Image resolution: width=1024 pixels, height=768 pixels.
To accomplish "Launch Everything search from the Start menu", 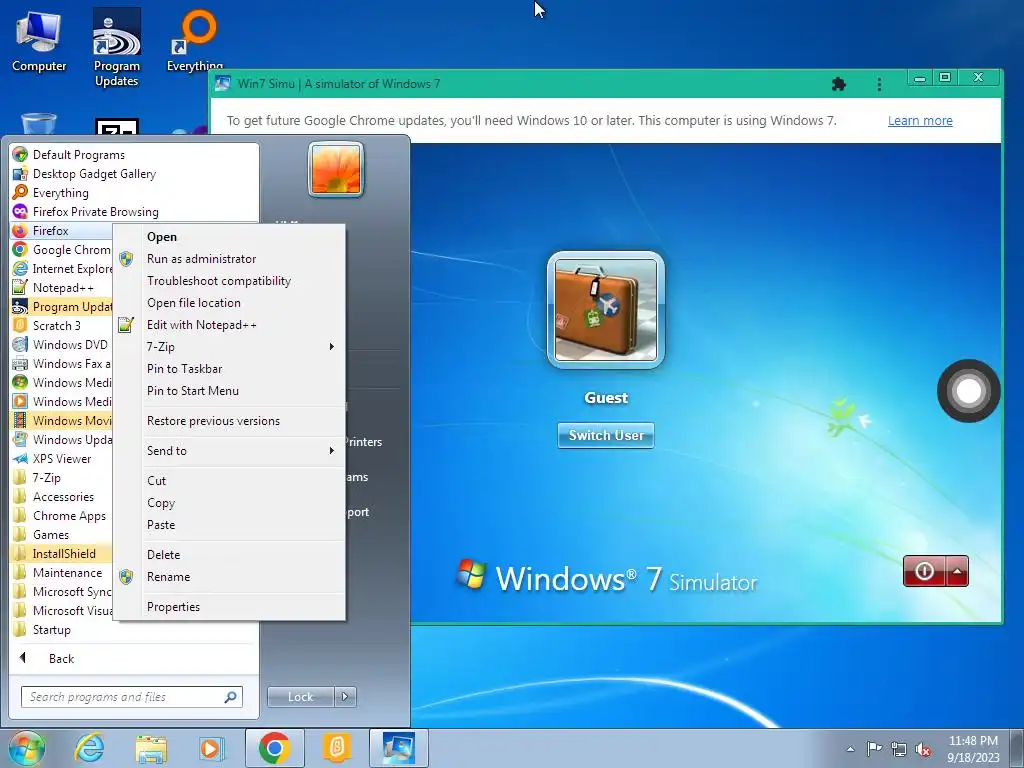I will [x=60, y=193].
